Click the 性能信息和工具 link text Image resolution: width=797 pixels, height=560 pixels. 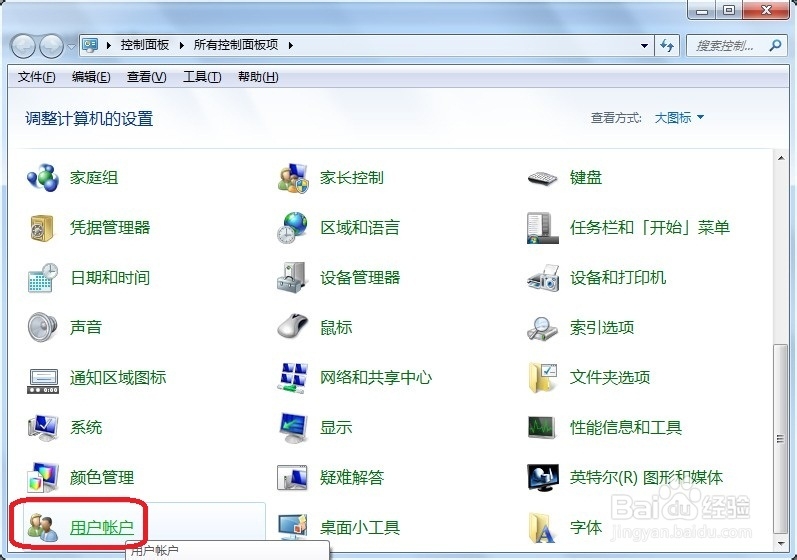click(626, 427)
